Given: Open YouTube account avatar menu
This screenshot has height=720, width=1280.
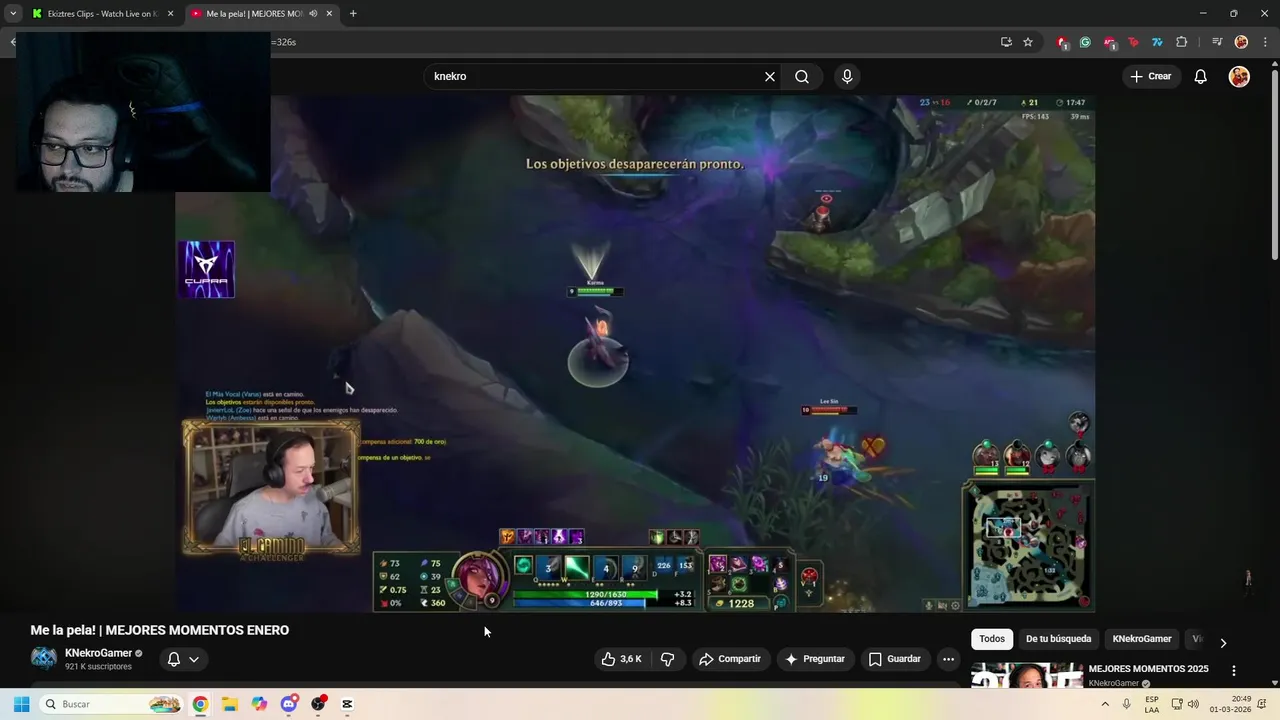Looking at the screenshot, I should click(1239, 76).
